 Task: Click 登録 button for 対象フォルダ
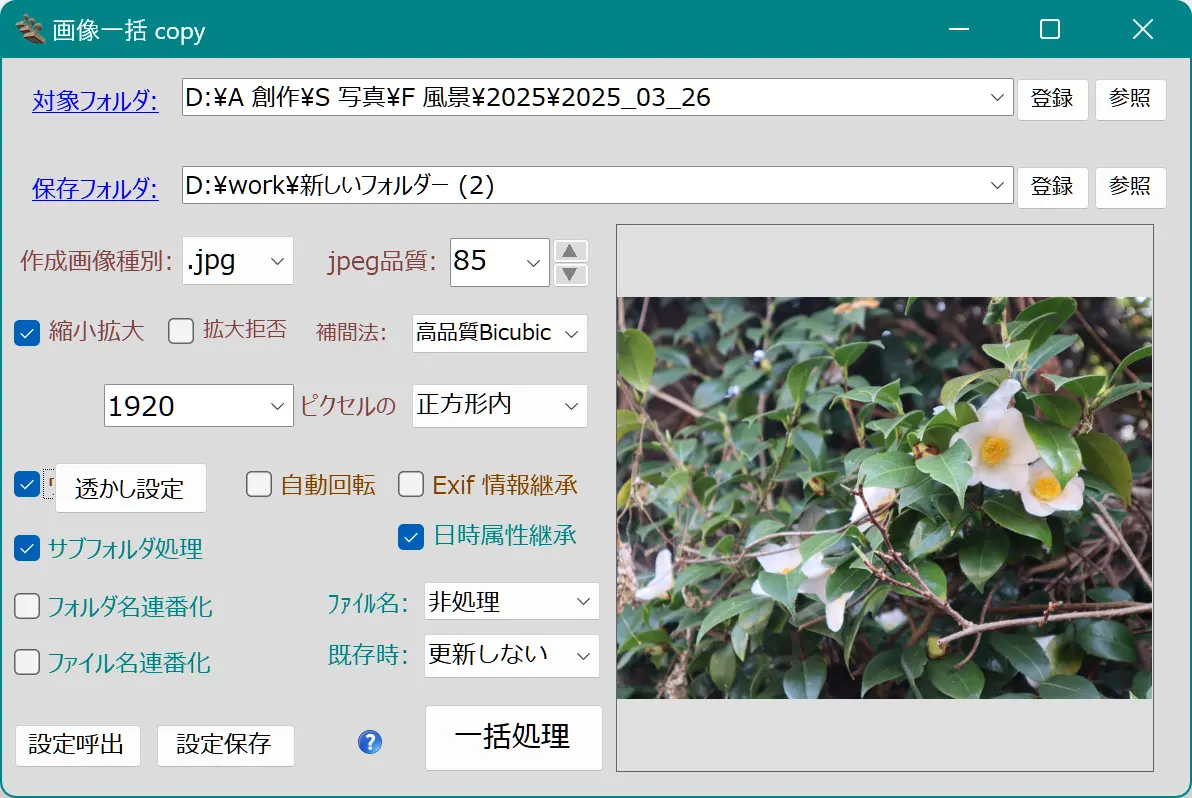1053,99
